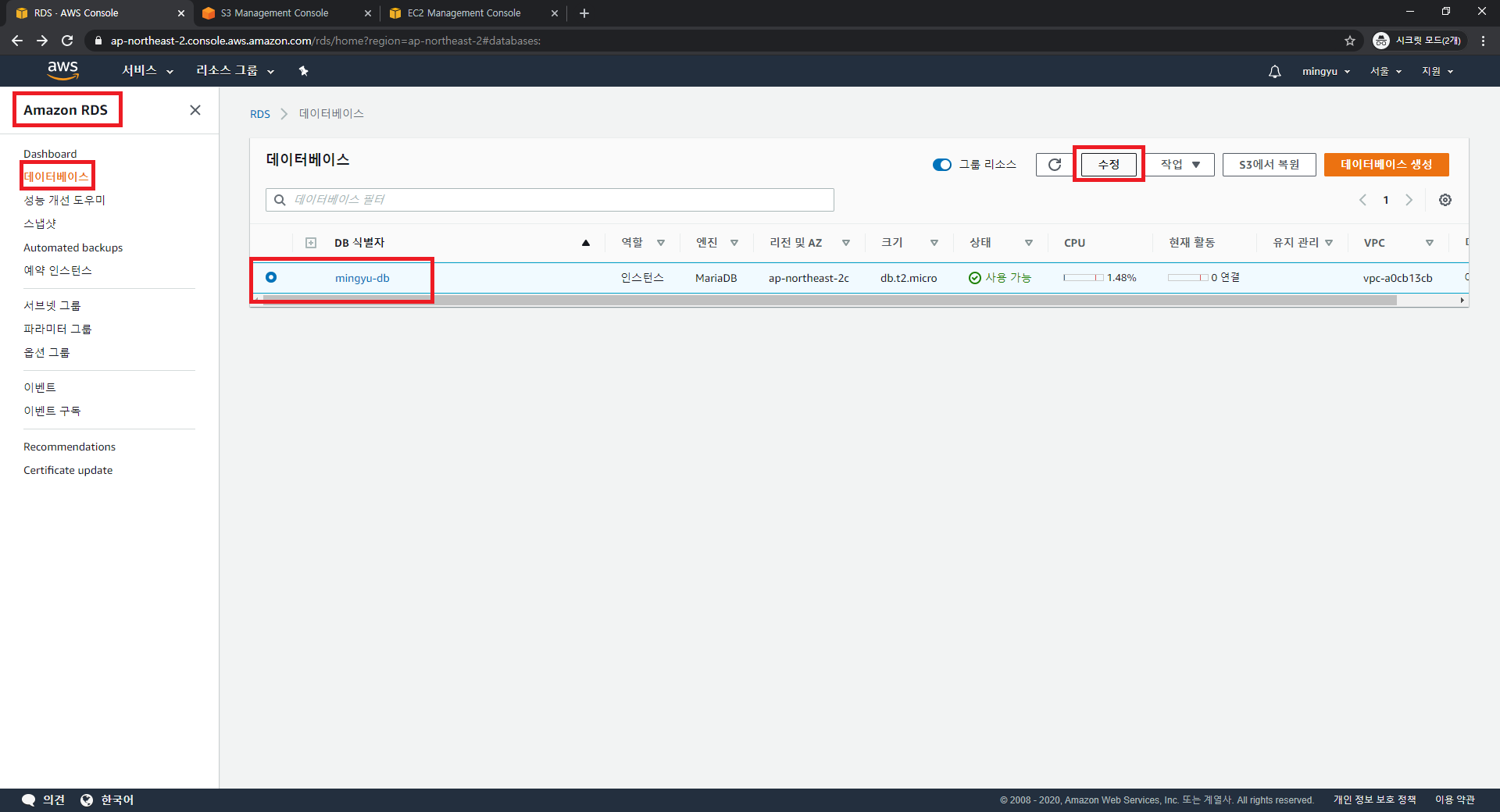Click RDS breadcrumb link
The width and height of the screenshot is (1500, 812).
pyautogui.click(x=260, y=114)
